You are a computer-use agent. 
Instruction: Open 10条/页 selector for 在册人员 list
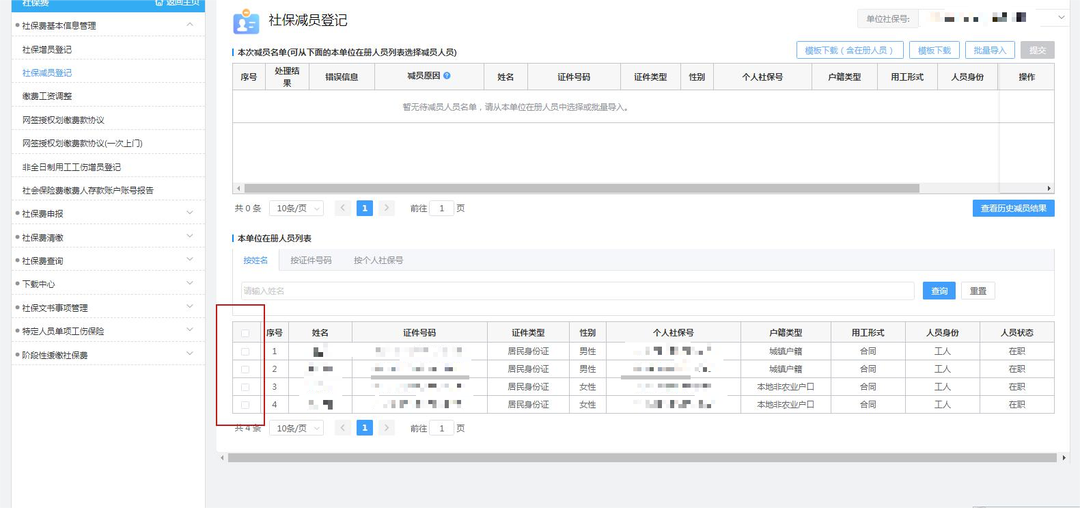296,428
